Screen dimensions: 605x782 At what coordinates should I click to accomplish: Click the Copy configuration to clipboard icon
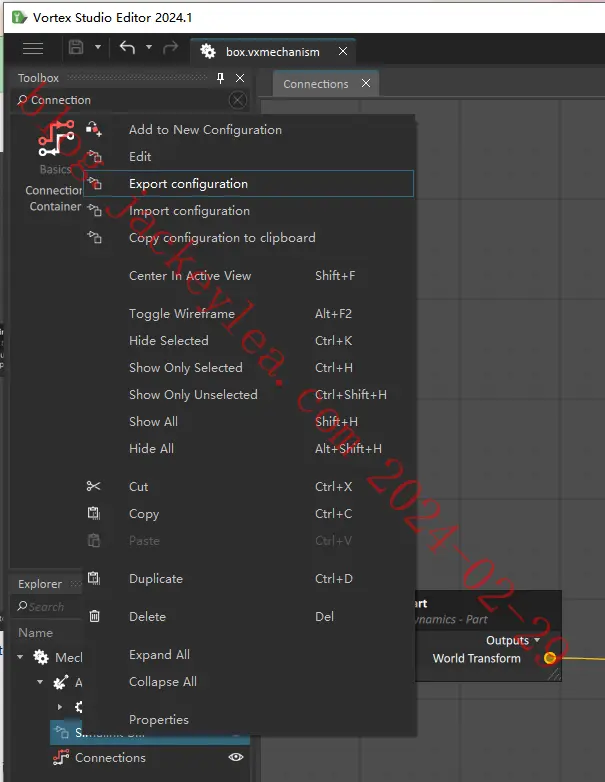coord(94,237)
